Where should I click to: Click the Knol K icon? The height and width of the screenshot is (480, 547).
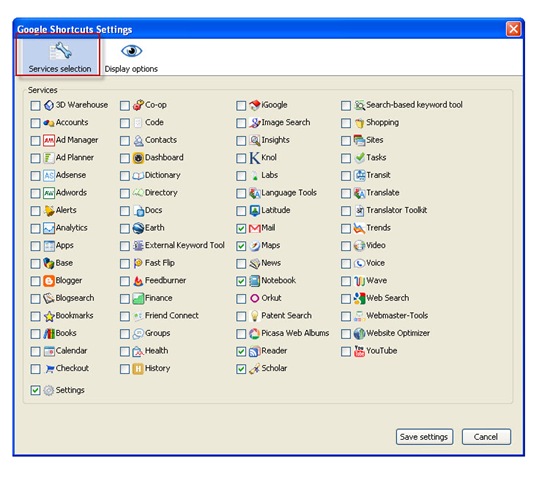click(255, 158)
